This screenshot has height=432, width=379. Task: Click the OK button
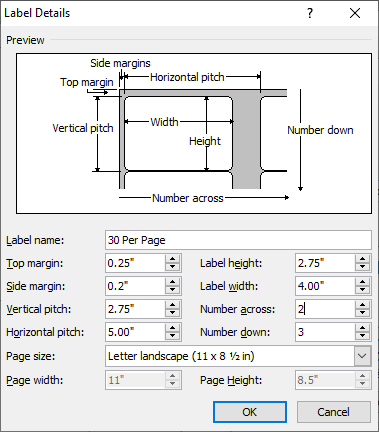point(250,412)
